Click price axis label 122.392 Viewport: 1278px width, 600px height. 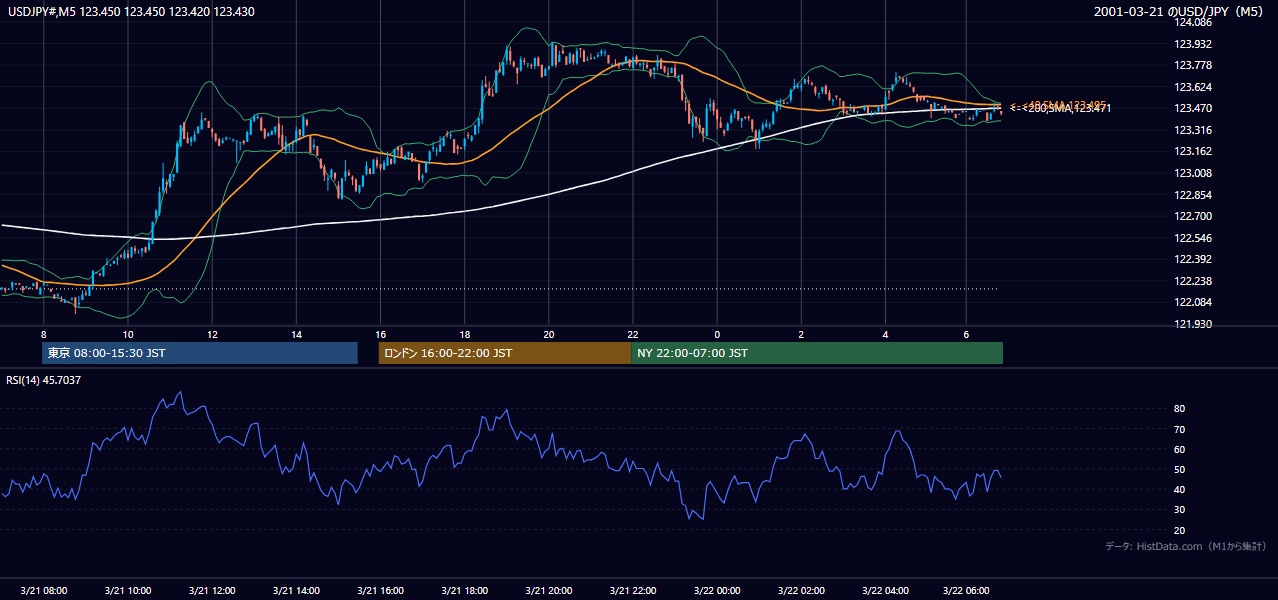1191,259
